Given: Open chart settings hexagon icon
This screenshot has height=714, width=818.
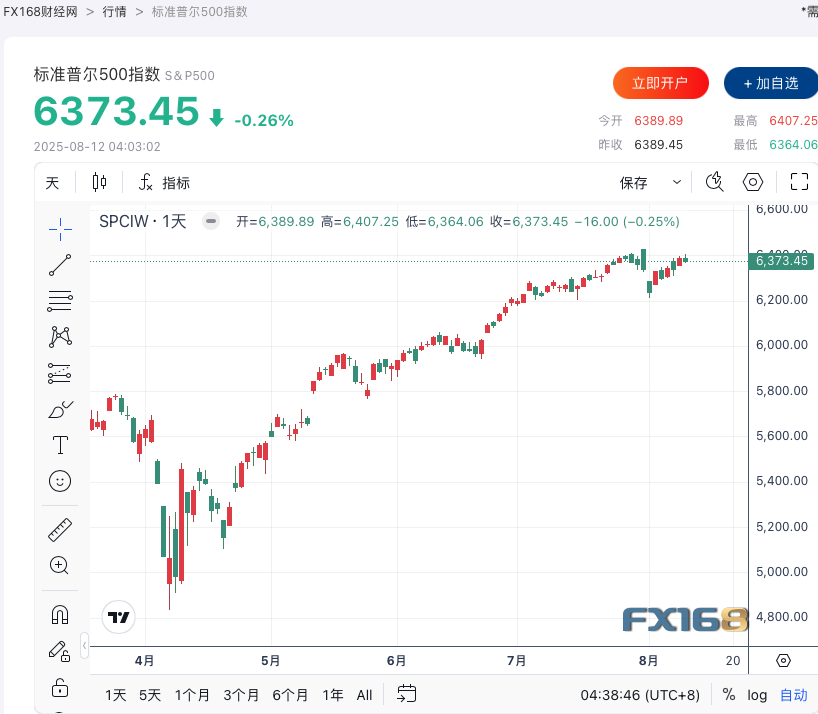Looking at the screenshot, I should 753,182.
